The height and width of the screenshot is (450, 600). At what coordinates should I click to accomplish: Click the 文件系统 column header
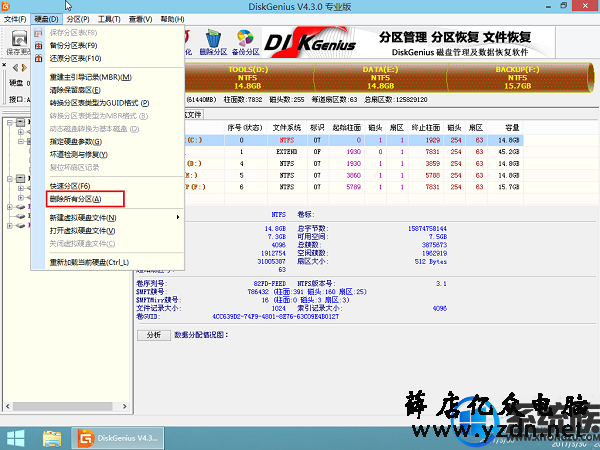(x=287, y=128)
